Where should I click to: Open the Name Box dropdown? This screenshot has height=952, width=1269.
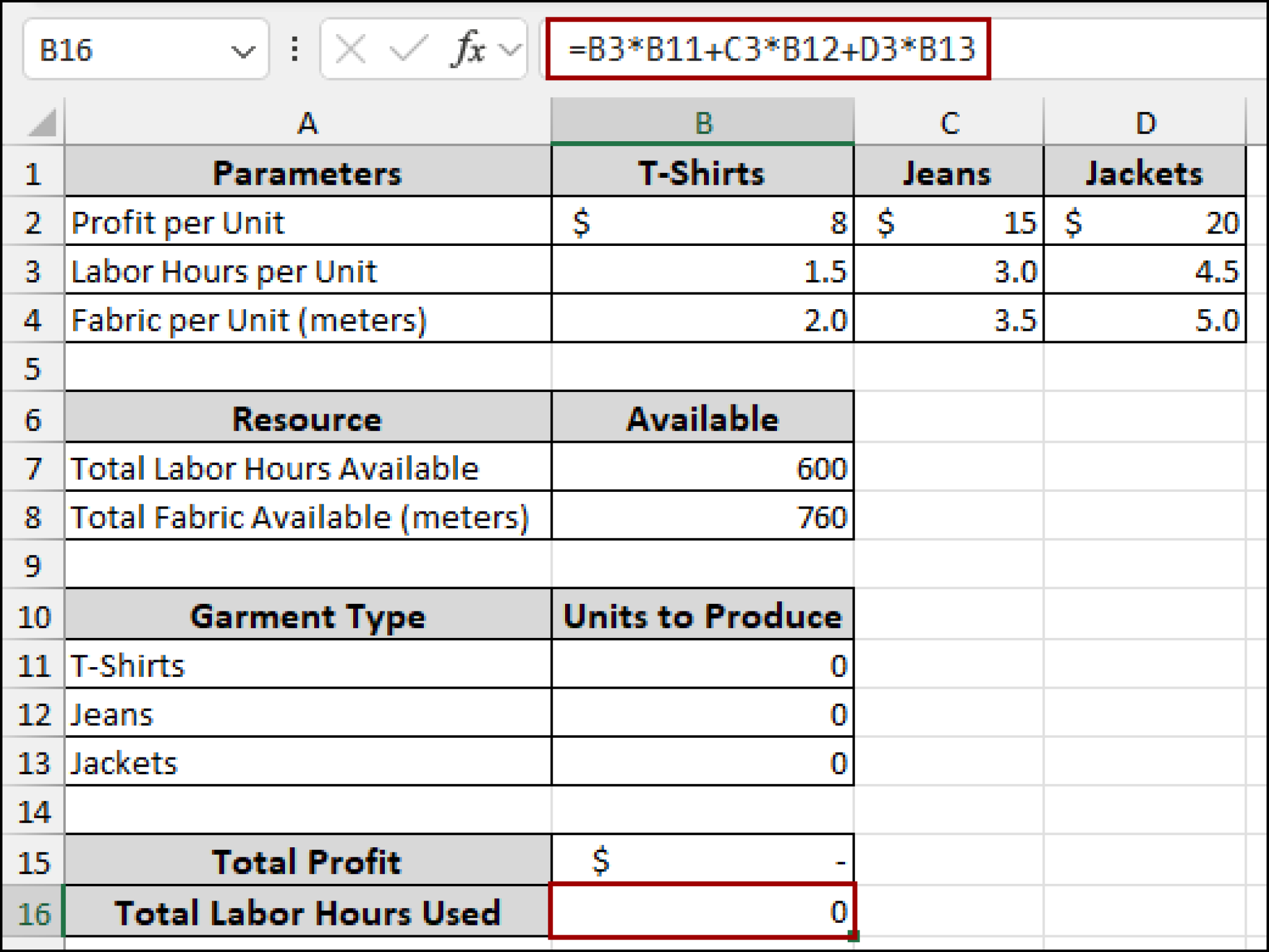(242, 50)
